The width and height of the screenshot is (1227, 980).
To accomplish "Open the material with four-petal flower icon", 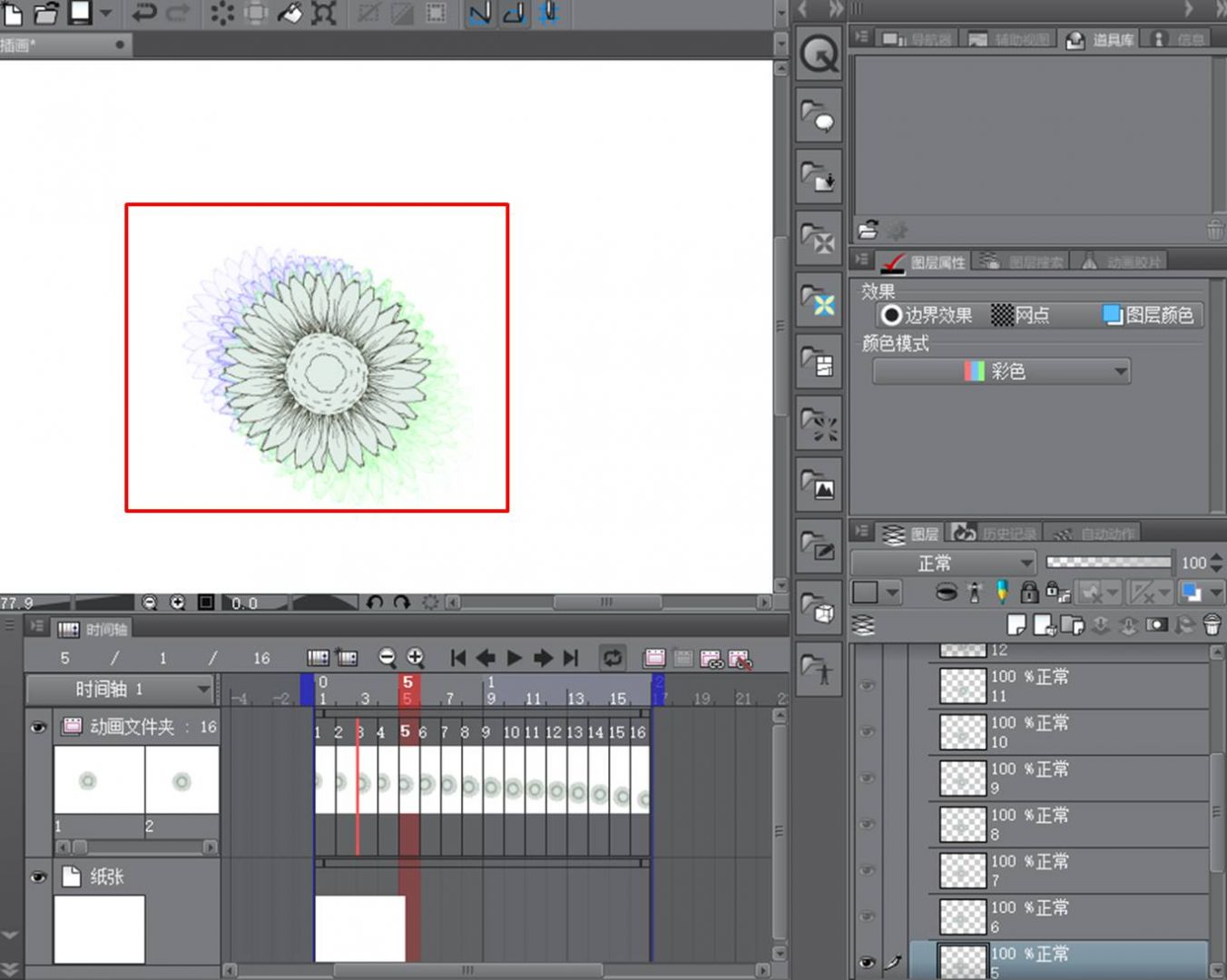I will (x=820, y=299).
